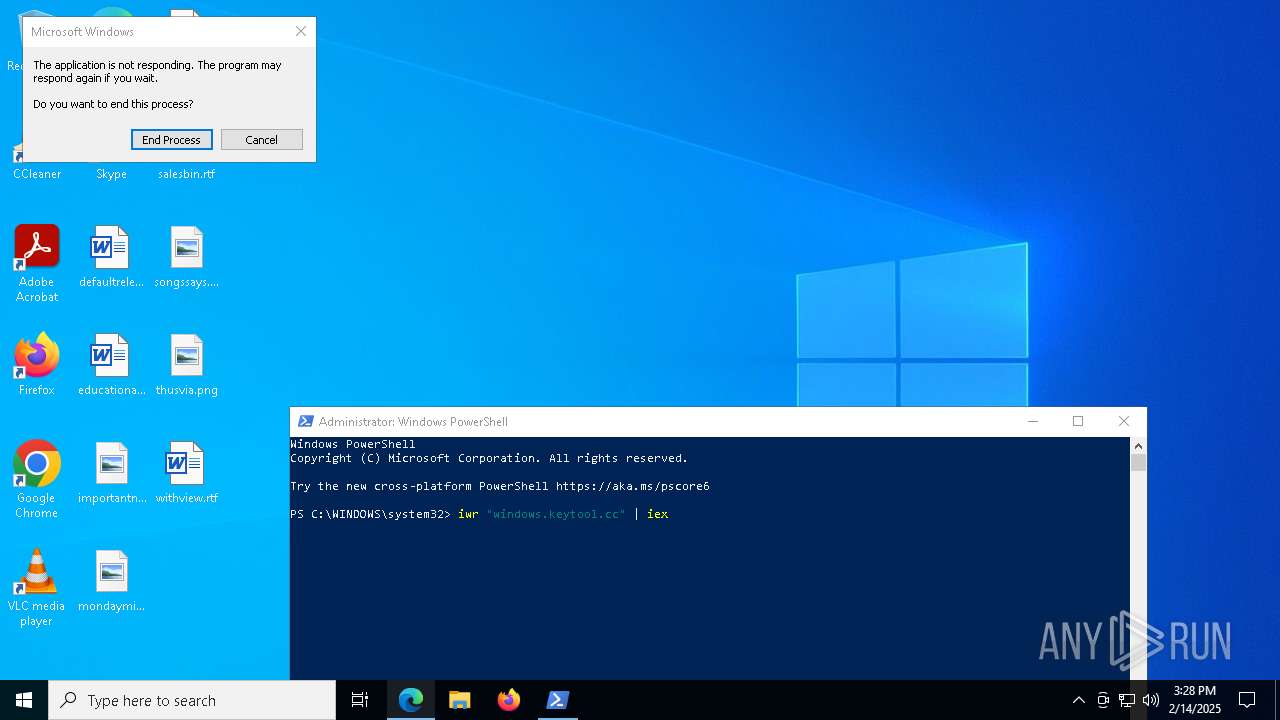Click 'windows.keytool.cc' text in PowerShell

(555, 514)
